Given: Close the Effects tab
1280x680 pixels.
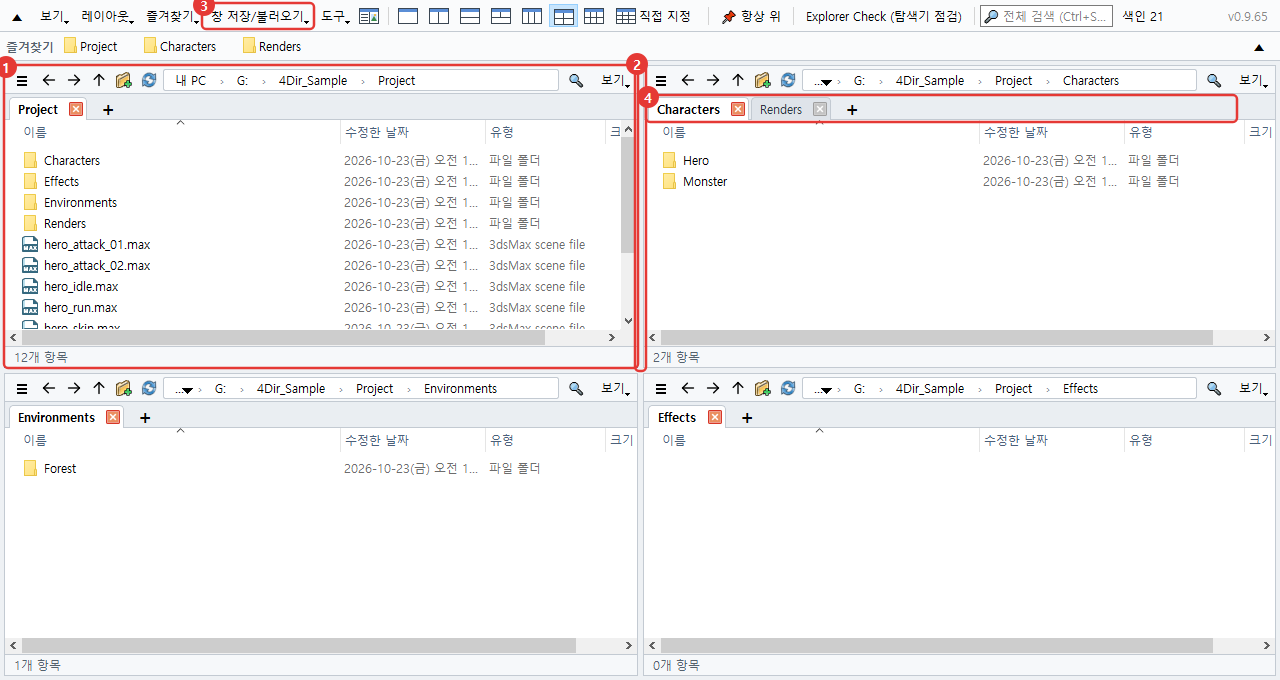Looking at the screenshot, I should (x=715, y=417).
